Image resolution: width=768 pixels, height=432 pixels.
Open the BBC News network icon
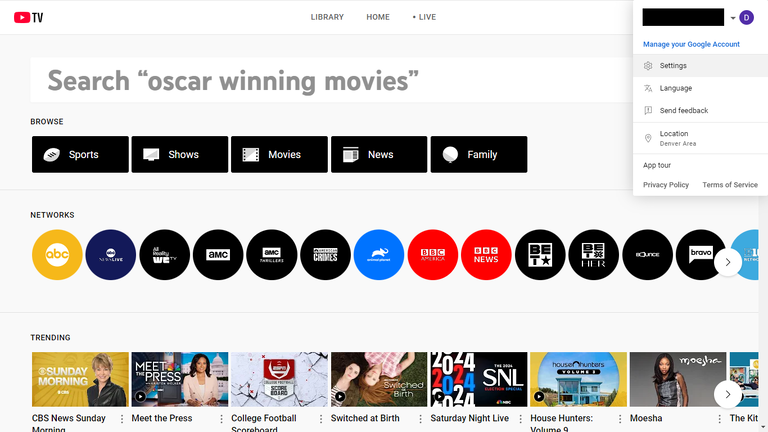click(486, 255)
